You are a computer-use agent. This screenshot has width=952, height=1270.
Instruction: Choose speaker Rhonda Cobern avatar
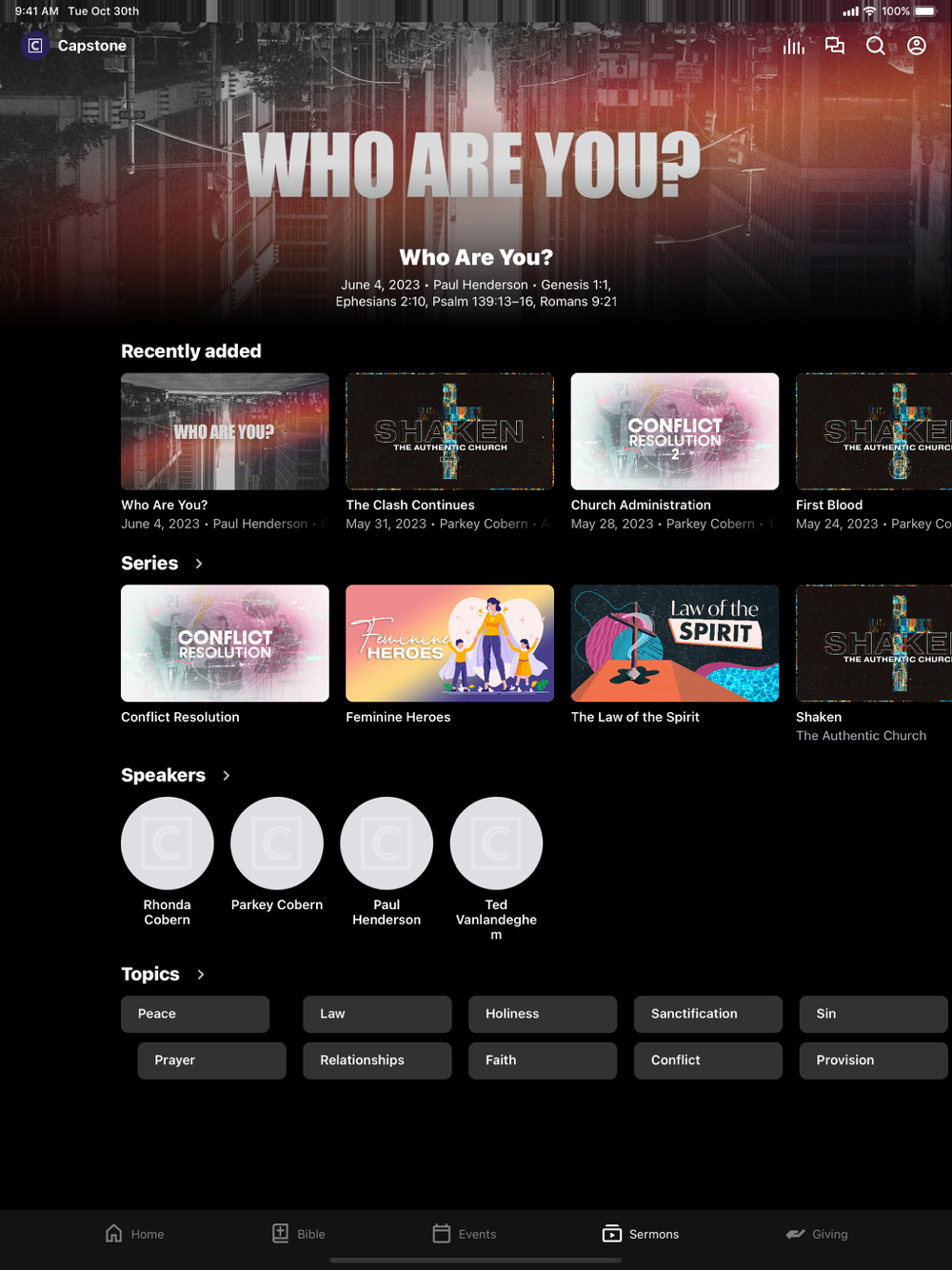(168, 843)
